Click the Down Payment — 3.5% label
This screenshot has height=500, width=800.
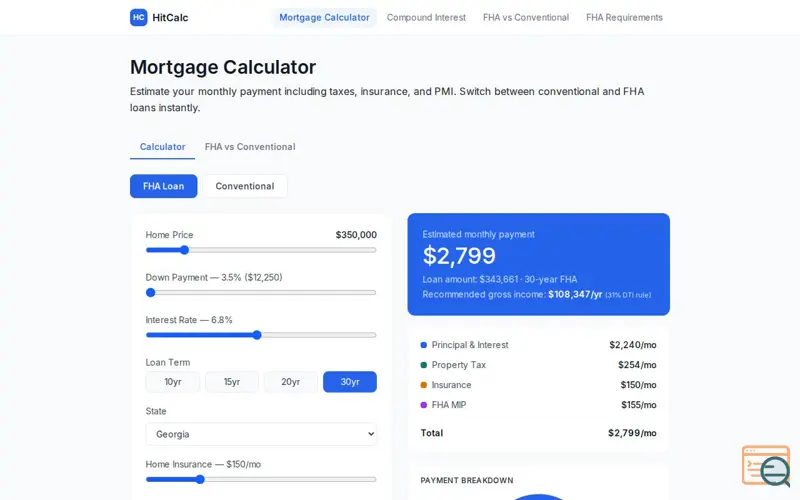pos(214,277)
